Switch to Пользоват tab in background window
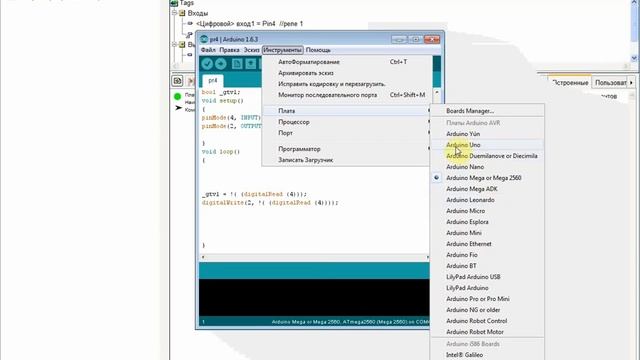This screenshot has width=640, height=360. click(x=610, y=82)
